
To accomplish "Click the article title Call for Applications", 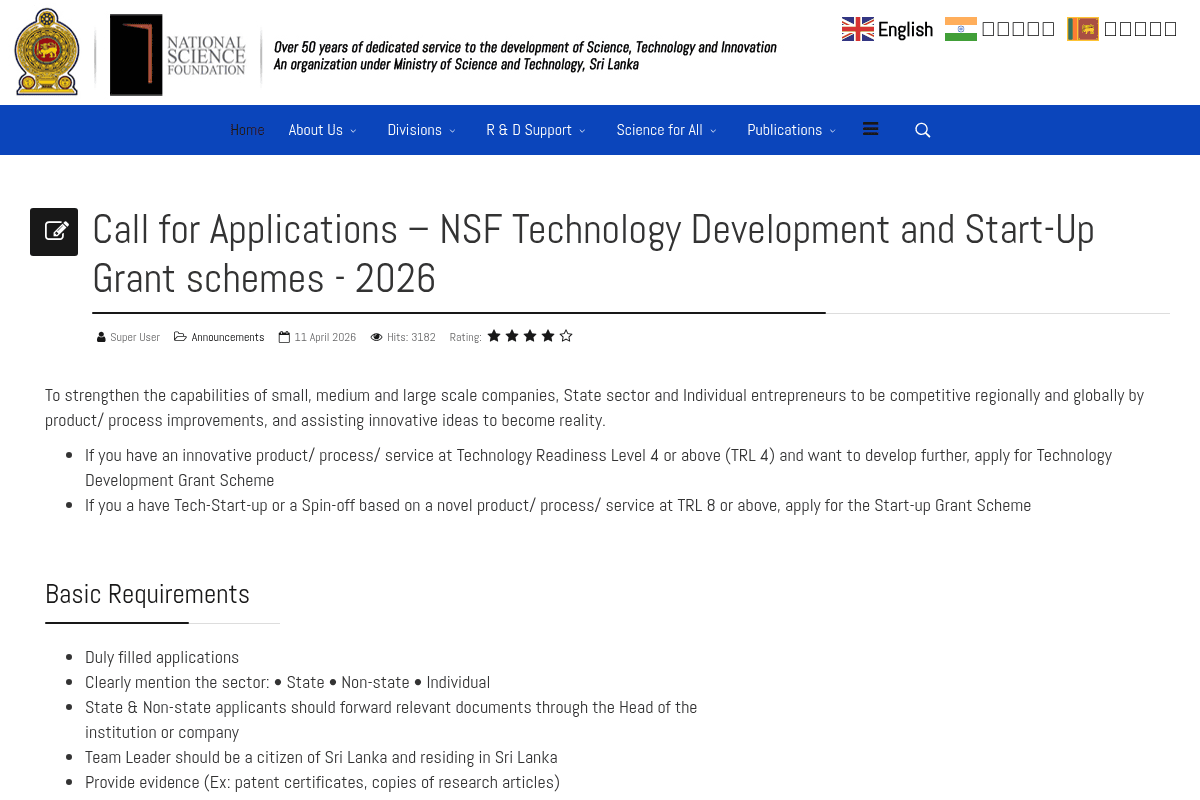I will pos(593,254).
